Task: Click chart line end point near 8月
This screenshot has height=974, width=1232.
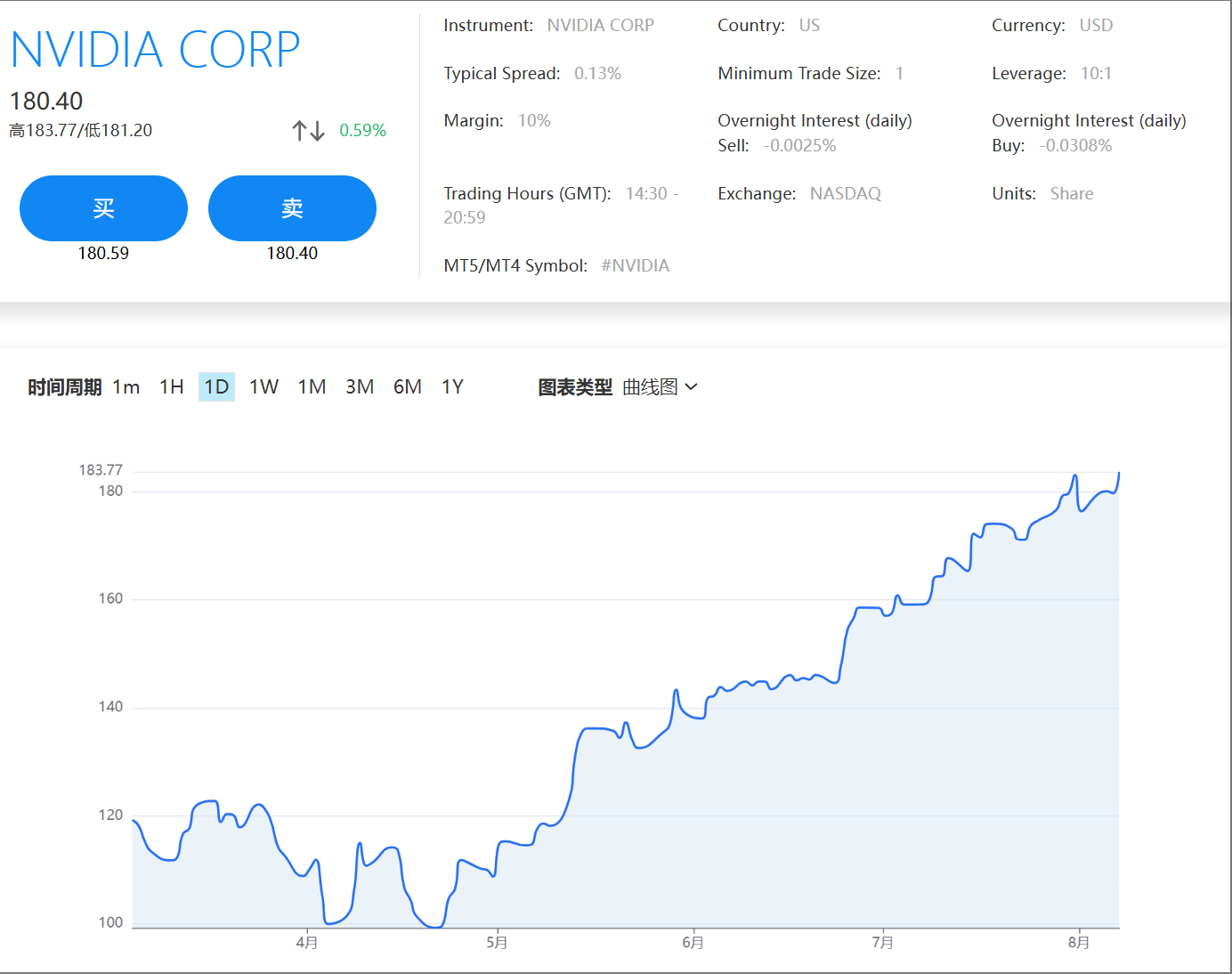Action: (1118, 473)
